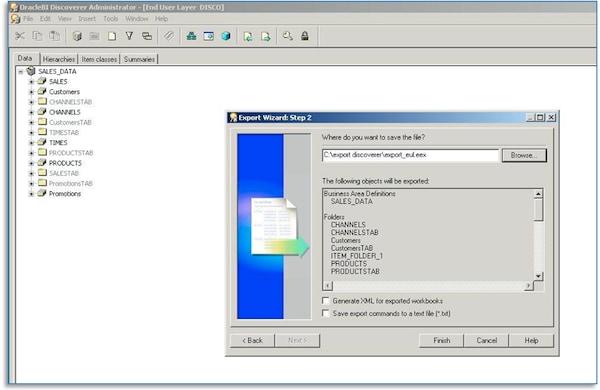Click the Cut scissors toolbar icon

click(20, 36)
